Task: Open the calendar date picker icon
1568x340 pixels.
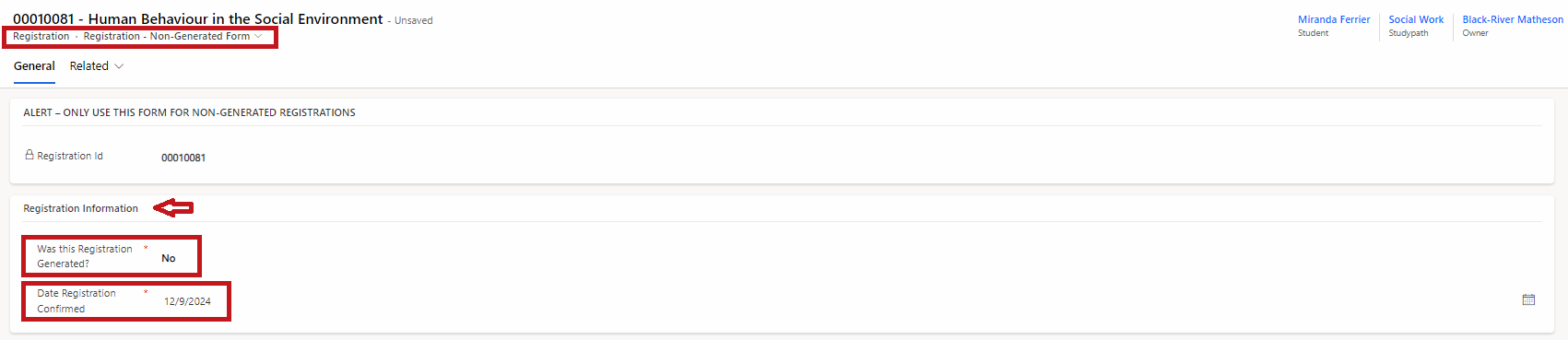Action: tap(1528, 300)
